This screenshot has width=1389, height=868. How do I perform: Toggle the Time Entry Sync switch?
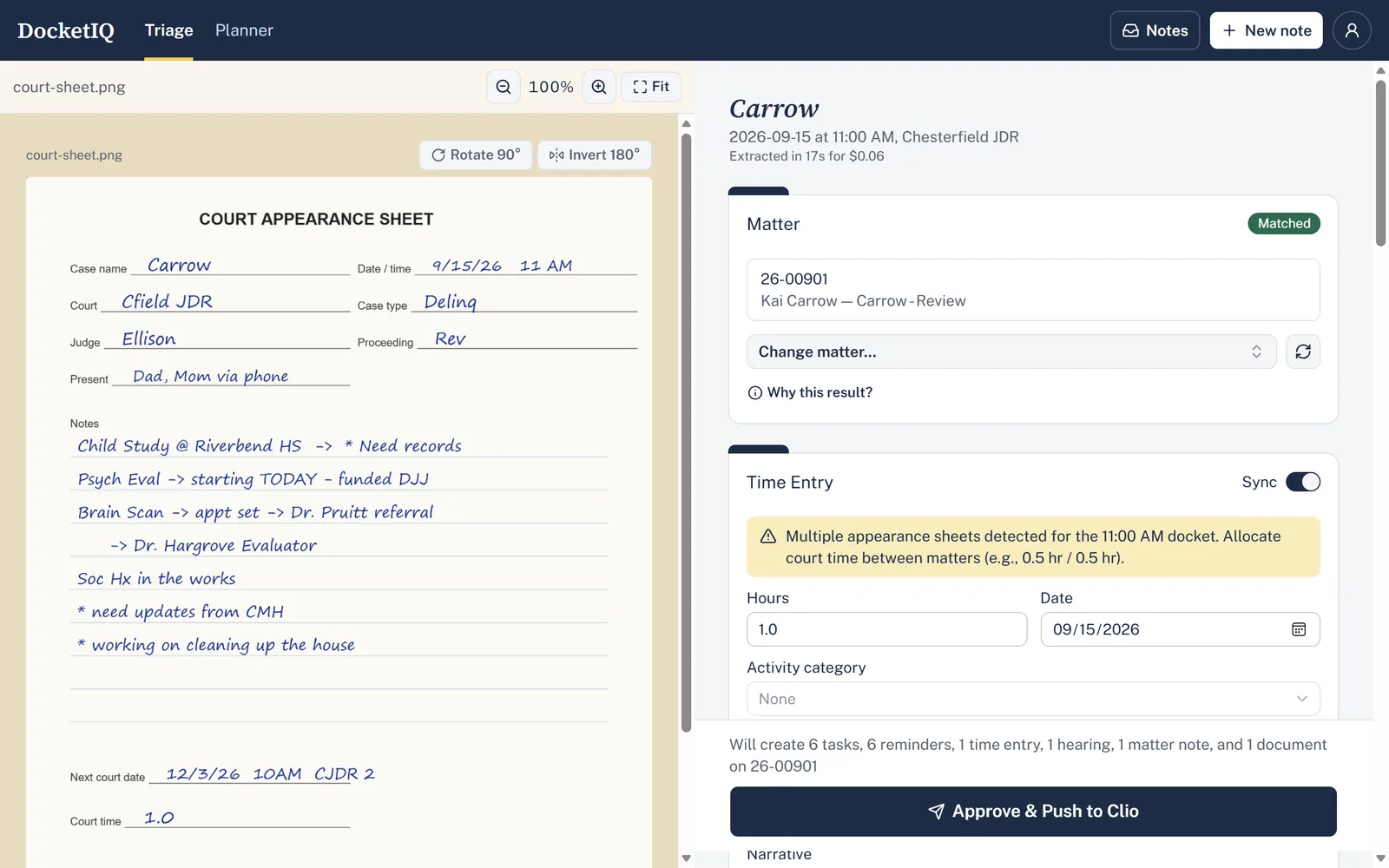tap(1302, 482)
